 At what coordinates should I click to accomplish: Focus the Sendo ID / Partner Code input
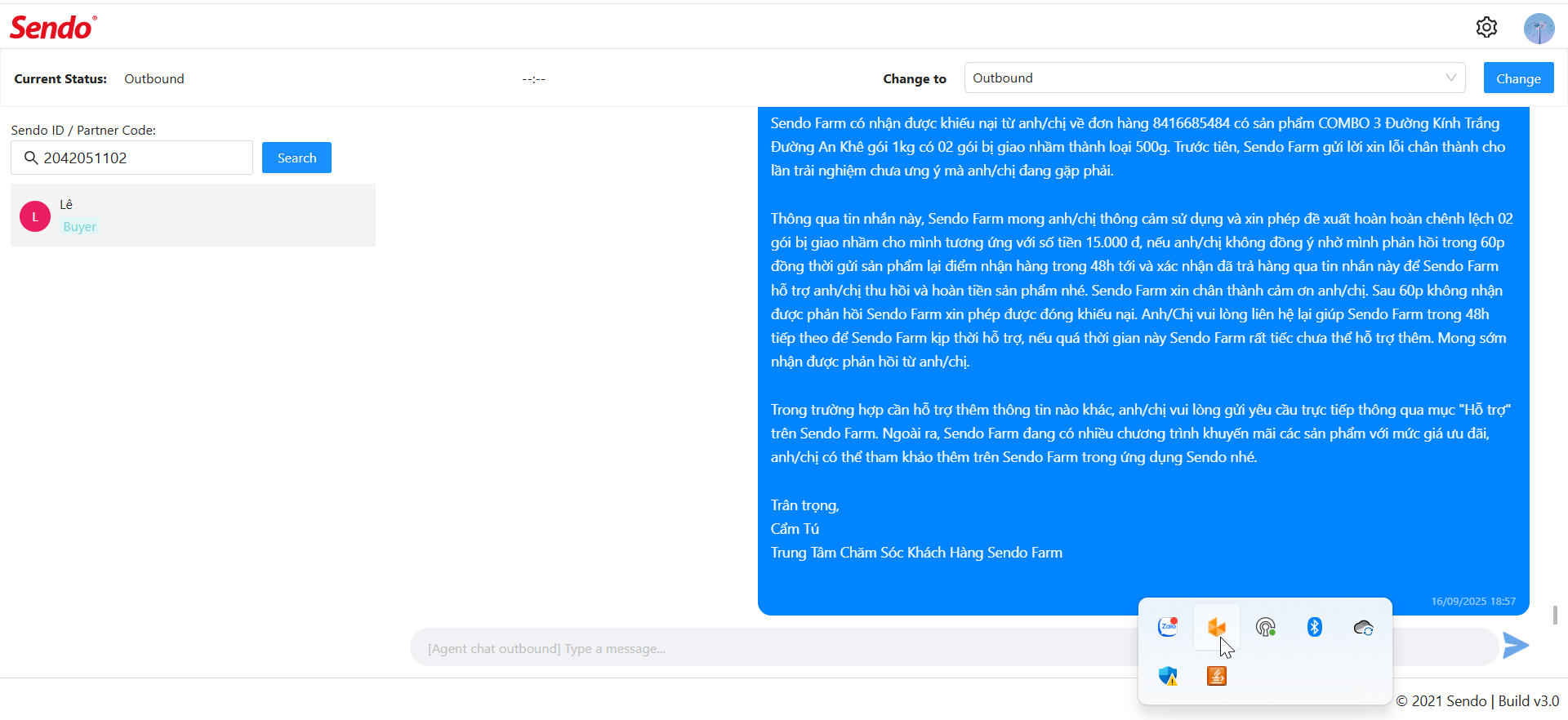pos(131,158)
